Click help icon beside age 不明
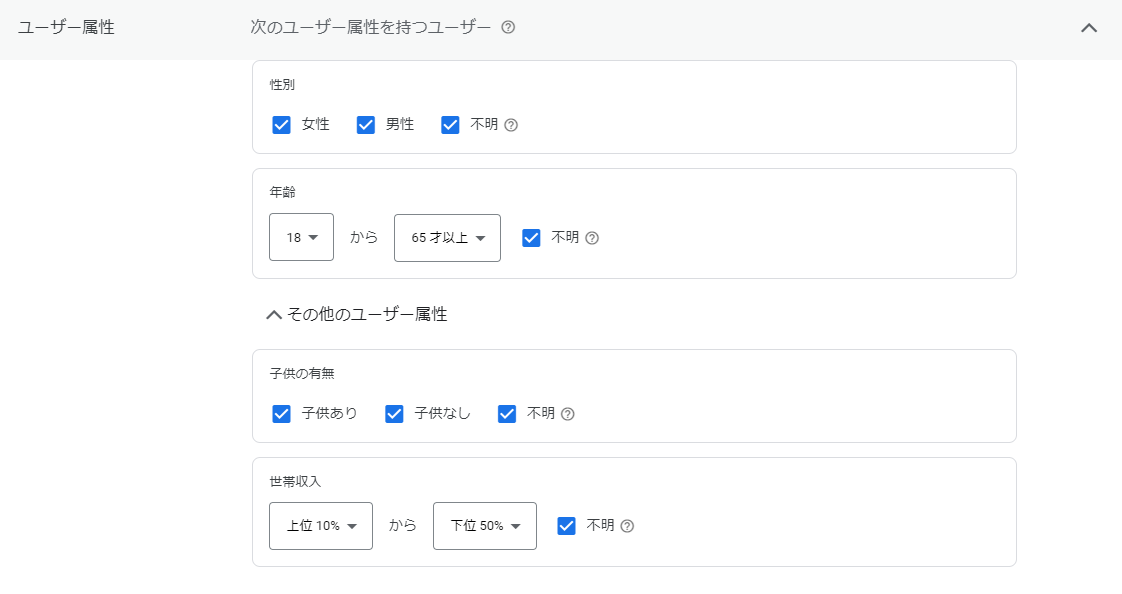This screenshot has height=594, width=1122. coord(592,238)
